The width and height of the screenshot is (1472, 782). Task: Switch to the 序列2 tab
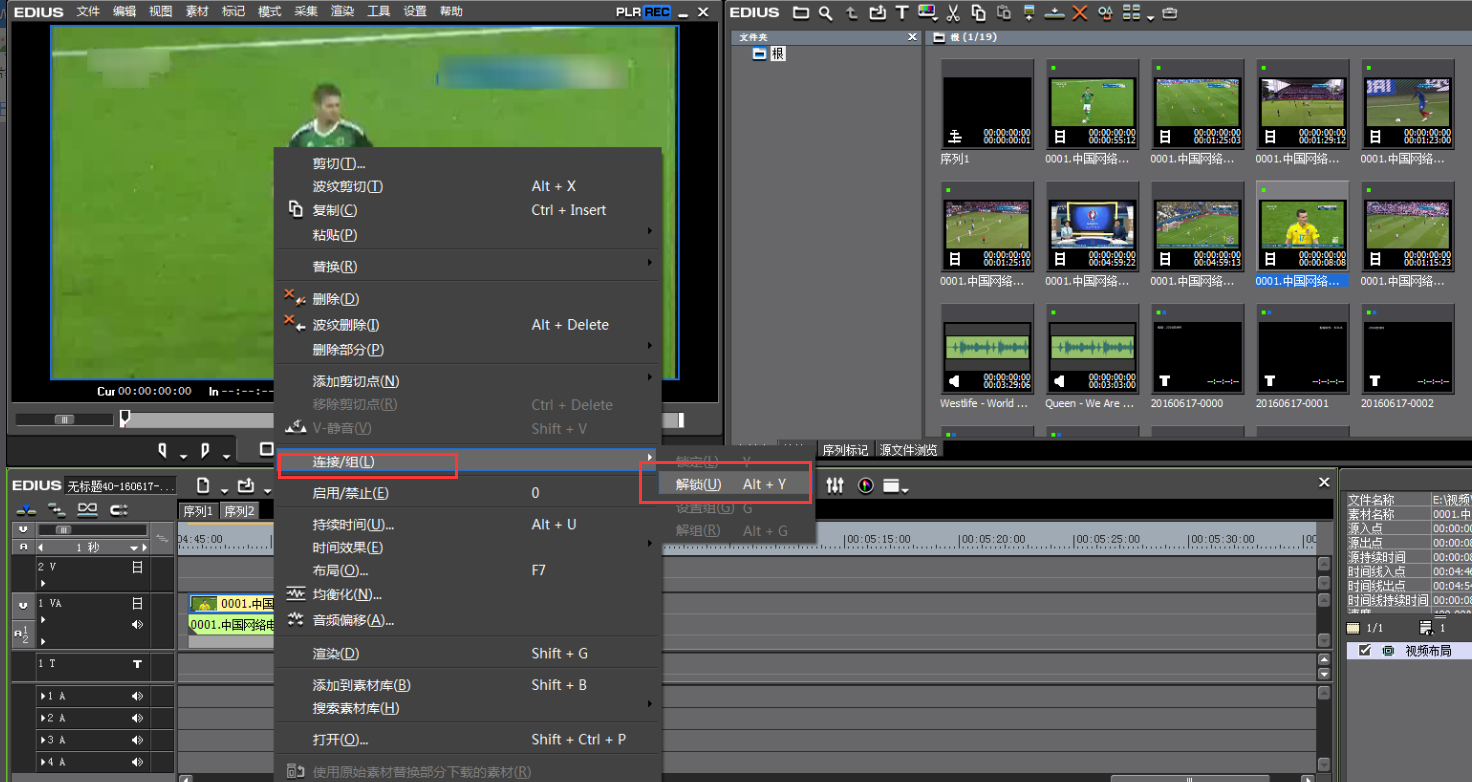240,511
